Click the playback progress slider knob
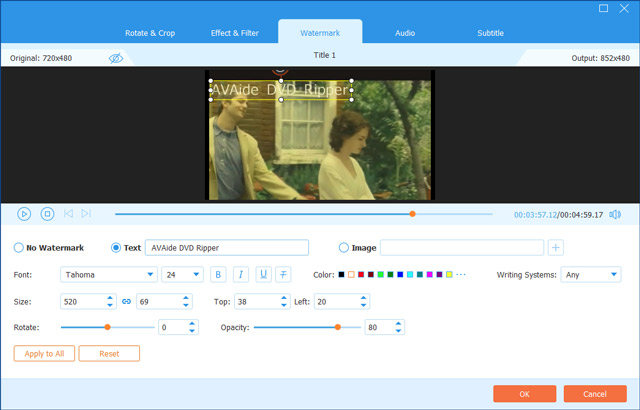Screen dimensions: 640x410 412,214
